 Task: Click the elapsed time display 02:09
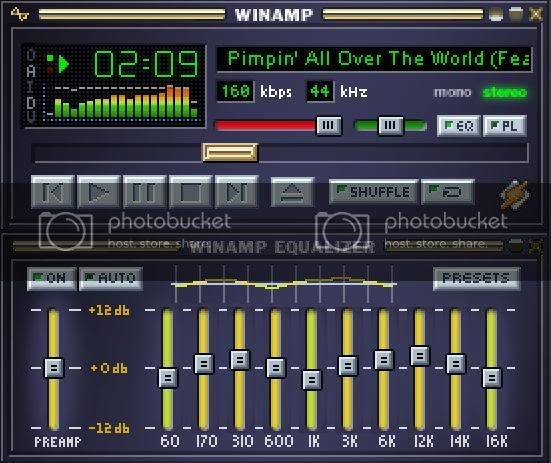pos(146,64)
